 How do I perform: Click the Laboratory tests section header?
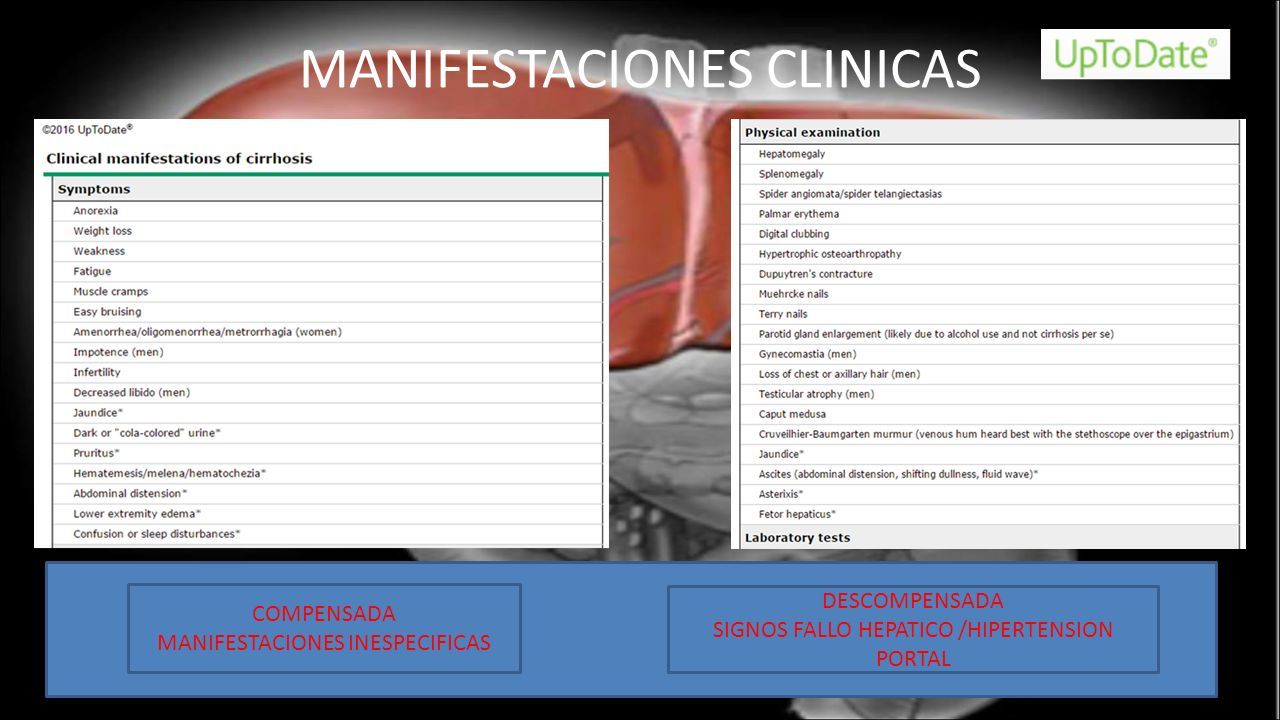tap(990, 537)
